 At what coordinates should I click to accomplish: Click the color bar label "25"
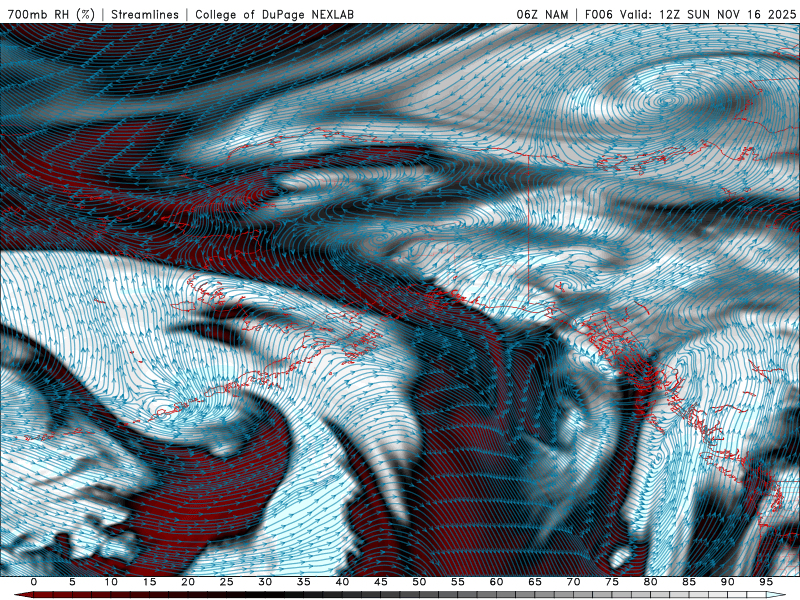click(227, 582)
